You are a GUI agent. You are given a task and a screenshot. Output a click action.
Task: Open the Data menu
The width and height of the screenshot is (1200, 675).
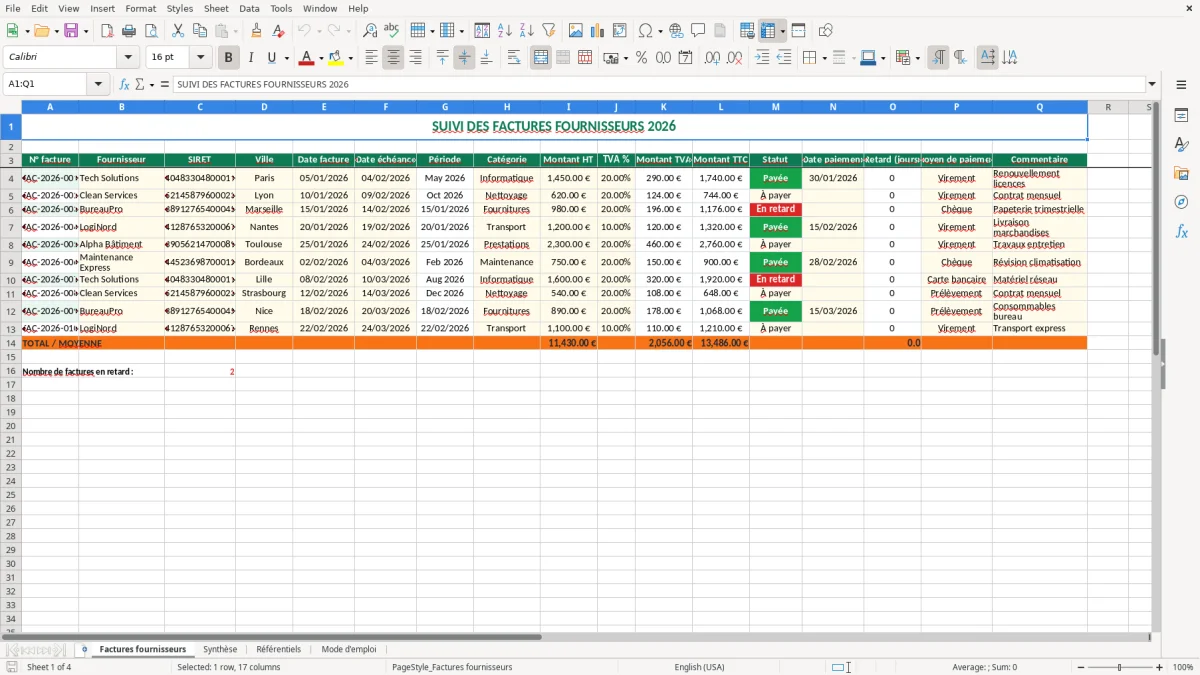(249, 8)
